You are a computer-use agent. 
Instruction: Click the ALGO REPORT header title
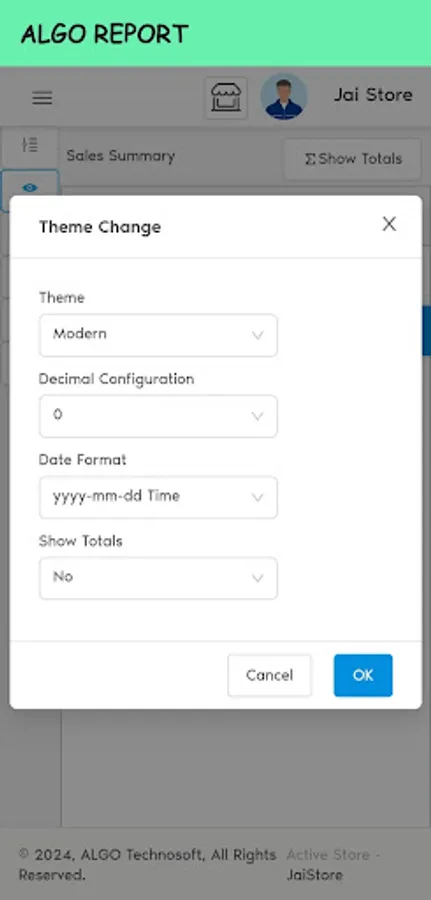coord(104,34)
